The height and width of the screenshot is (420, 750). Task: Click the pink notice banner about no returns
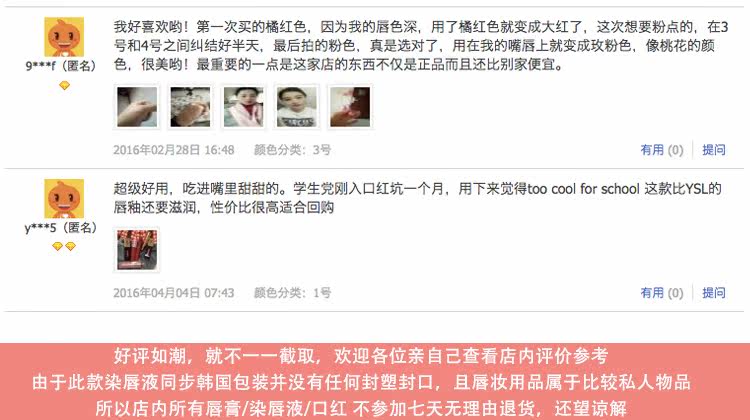[375, 382]
